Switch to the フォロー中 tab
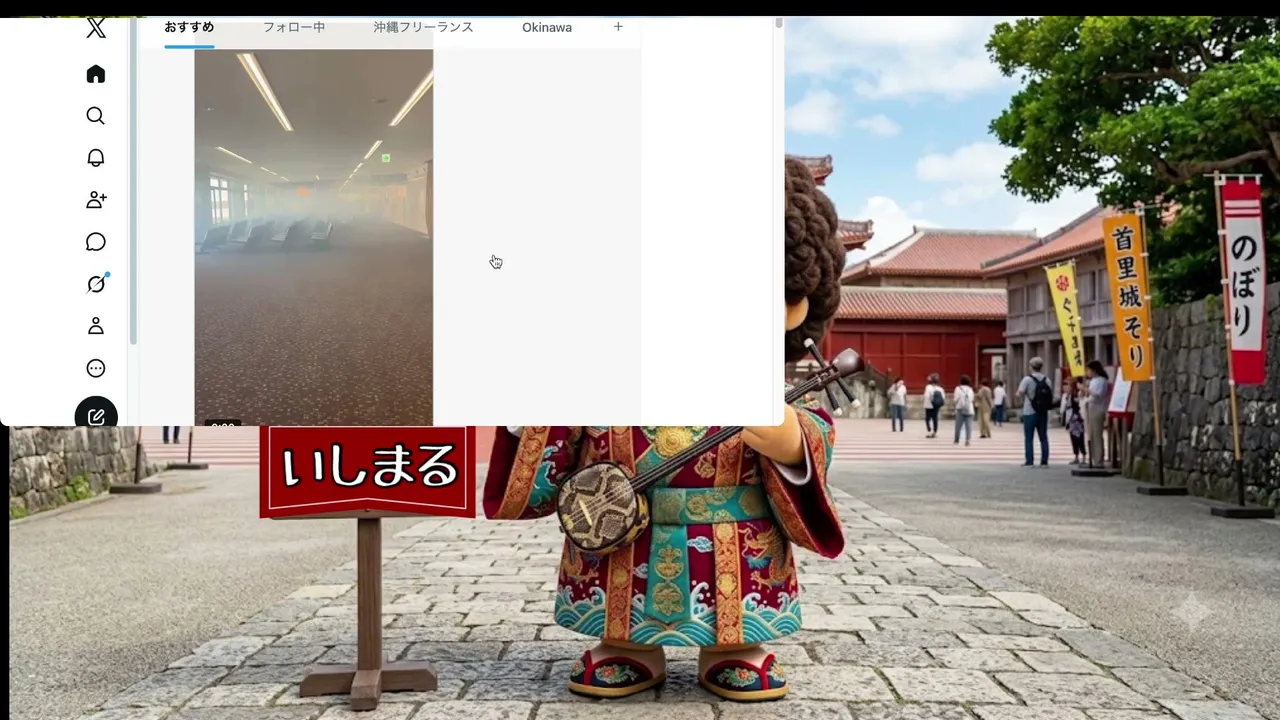Viewport: 1280px width, 720px height. [x=294, y=28]
